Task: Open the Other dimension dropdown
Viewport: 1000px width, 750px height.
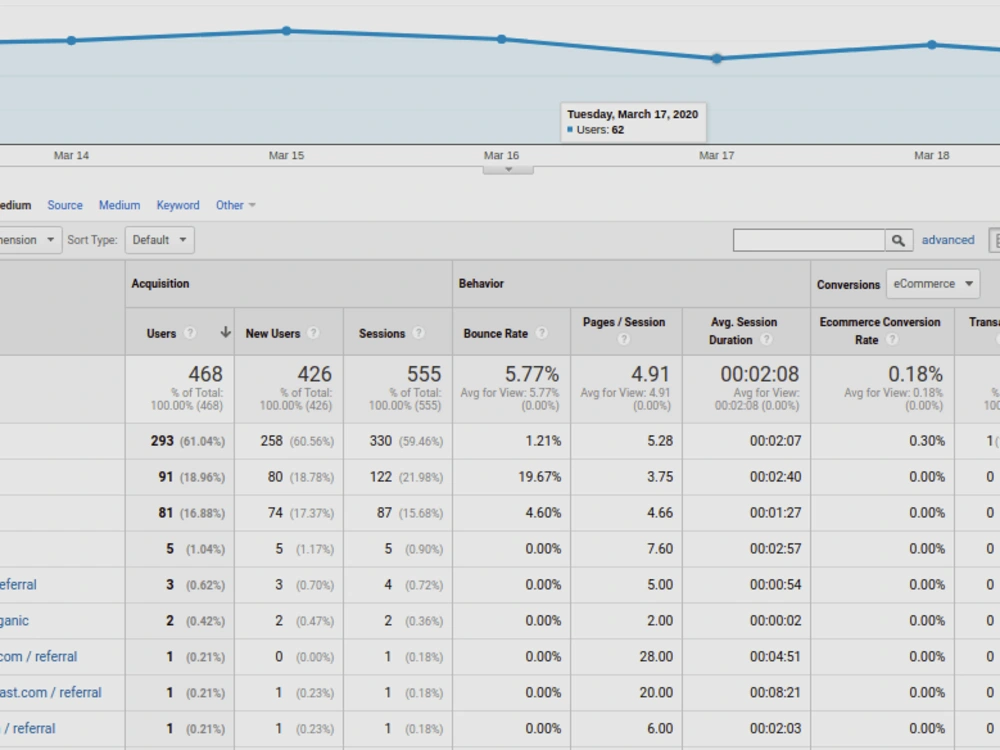Action: [235, 205]
